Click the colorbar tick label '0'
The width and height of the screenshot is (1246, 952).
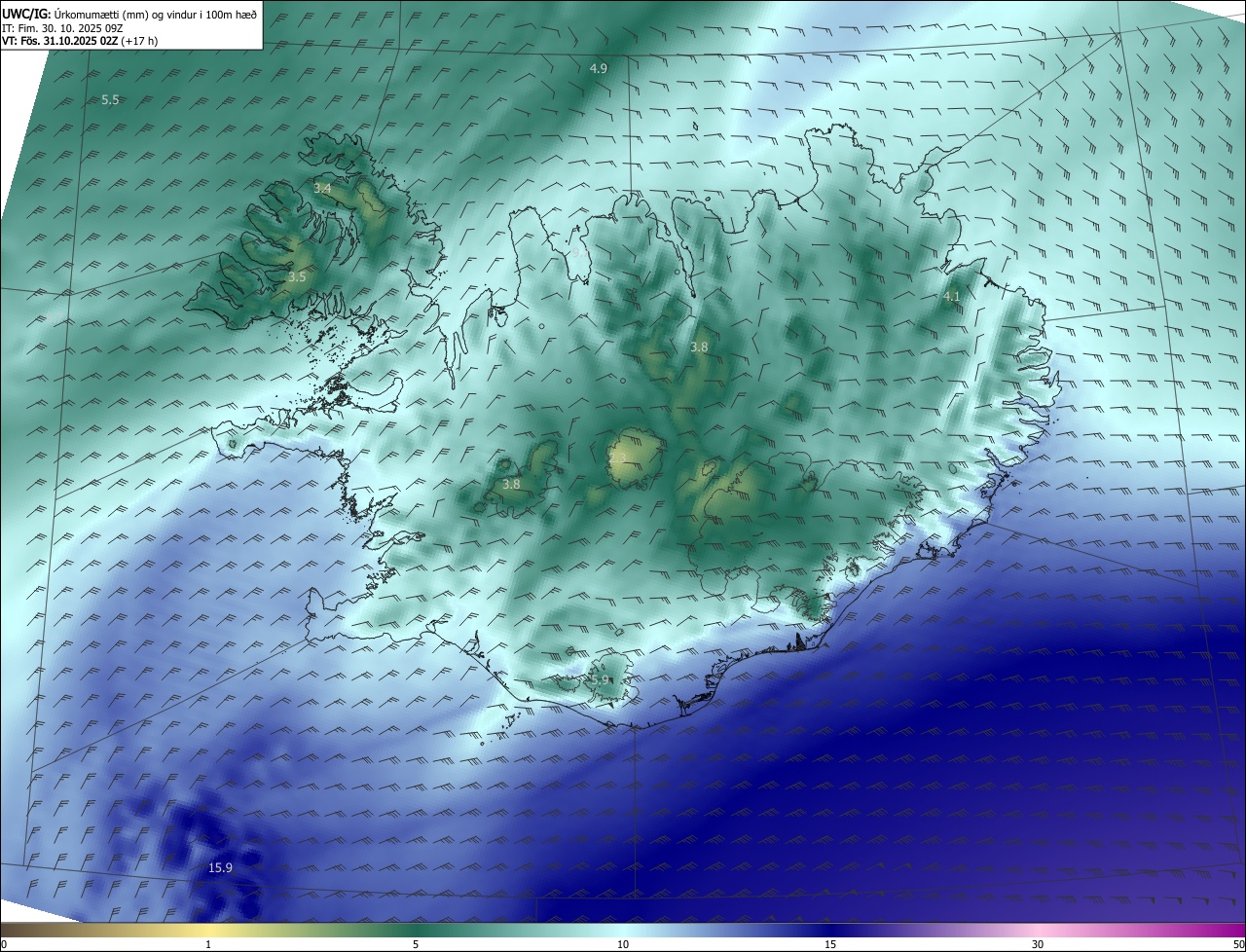(4, 944)
